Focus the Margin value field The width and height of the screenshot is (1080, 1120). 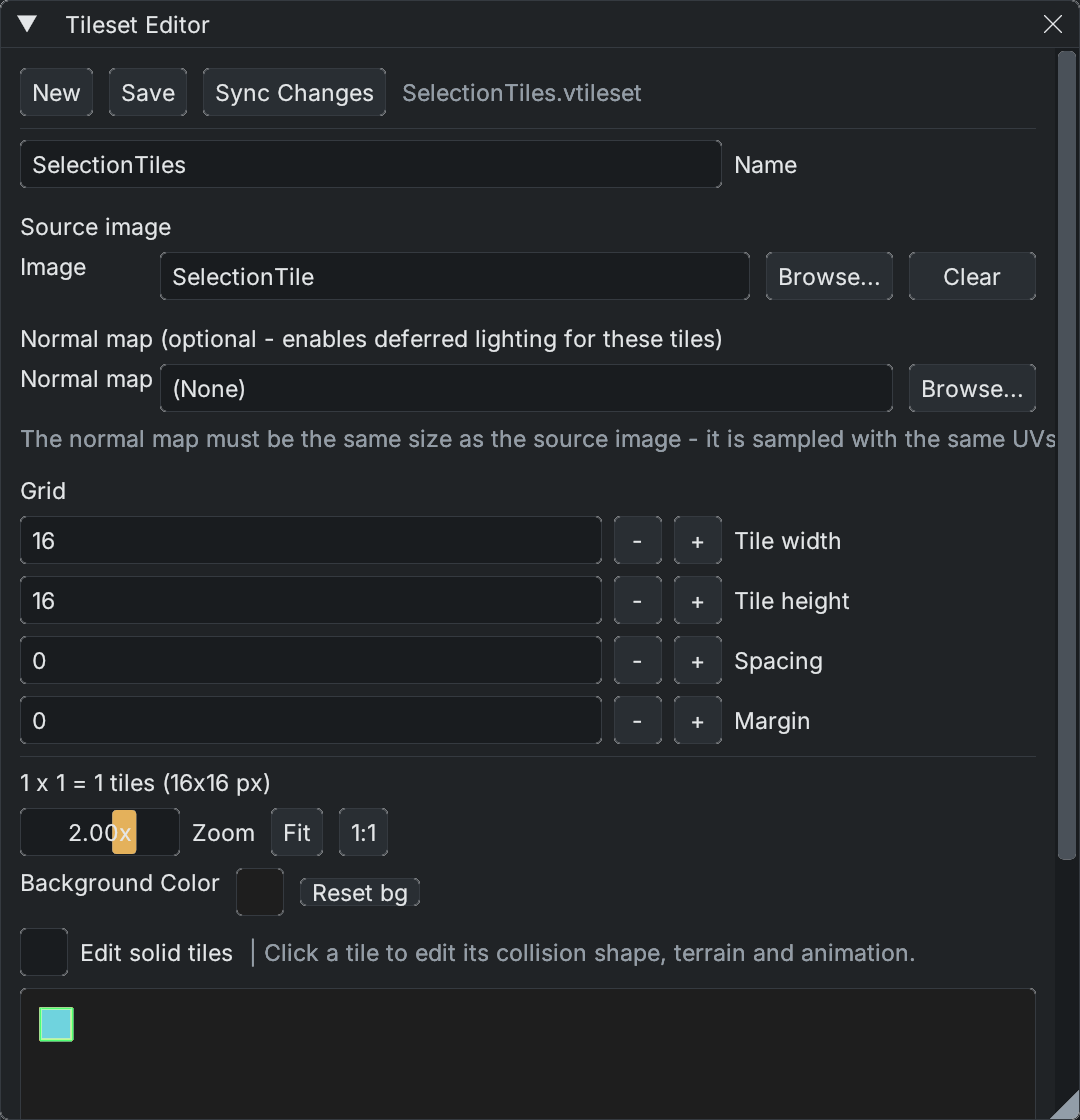(311, 720)
